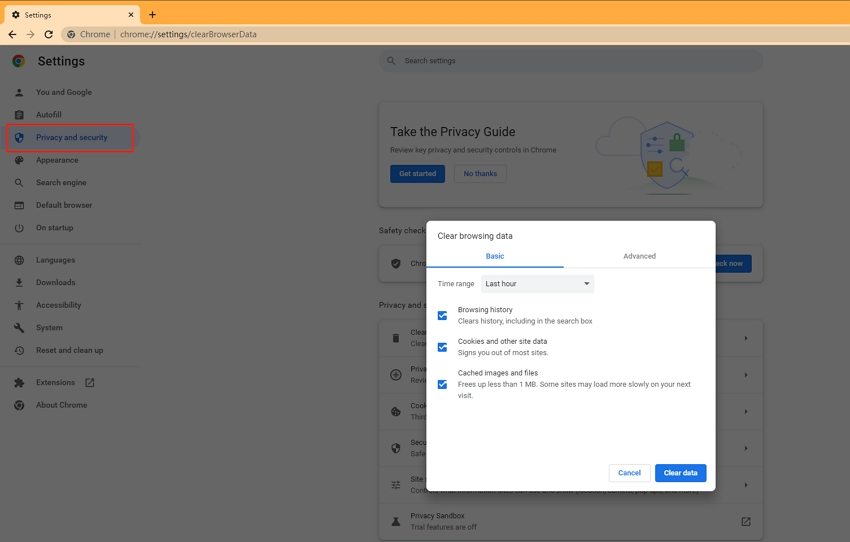
Task: Toggle Cached images and files checkbox
Action: point(442,384)
